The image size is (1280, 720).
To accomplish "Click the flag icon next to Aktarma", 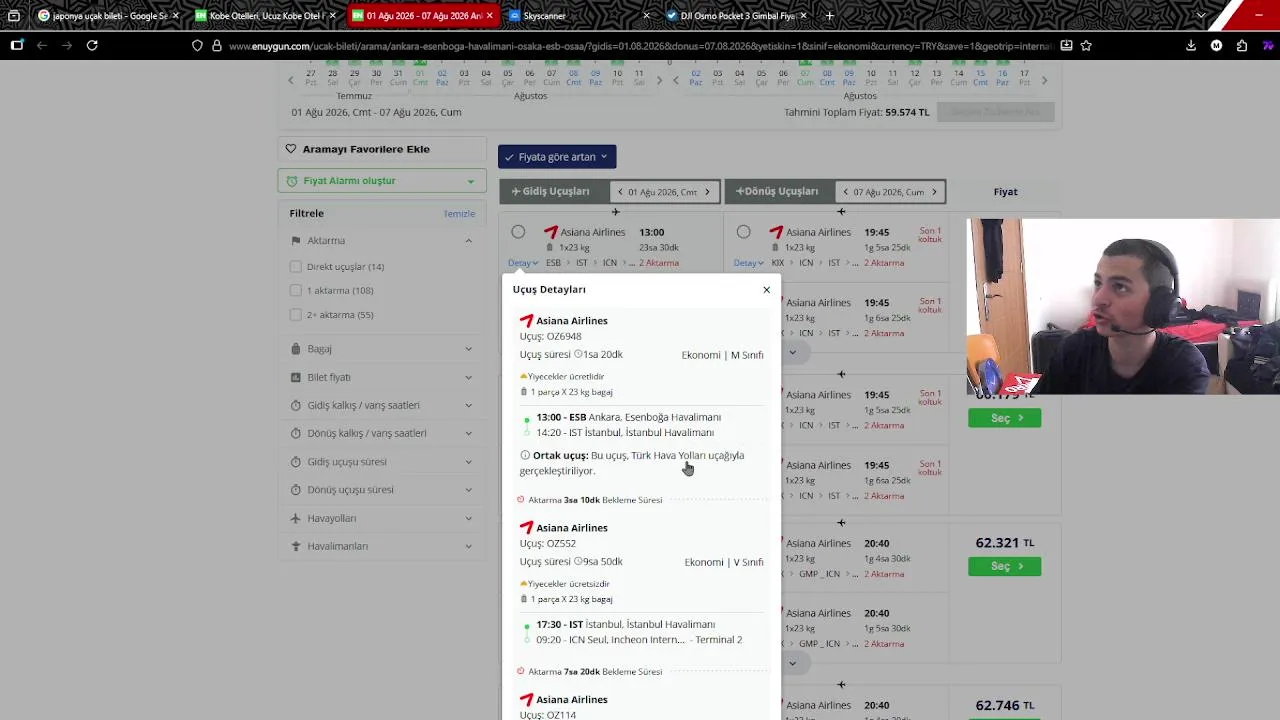I will (x=296, y=241).
